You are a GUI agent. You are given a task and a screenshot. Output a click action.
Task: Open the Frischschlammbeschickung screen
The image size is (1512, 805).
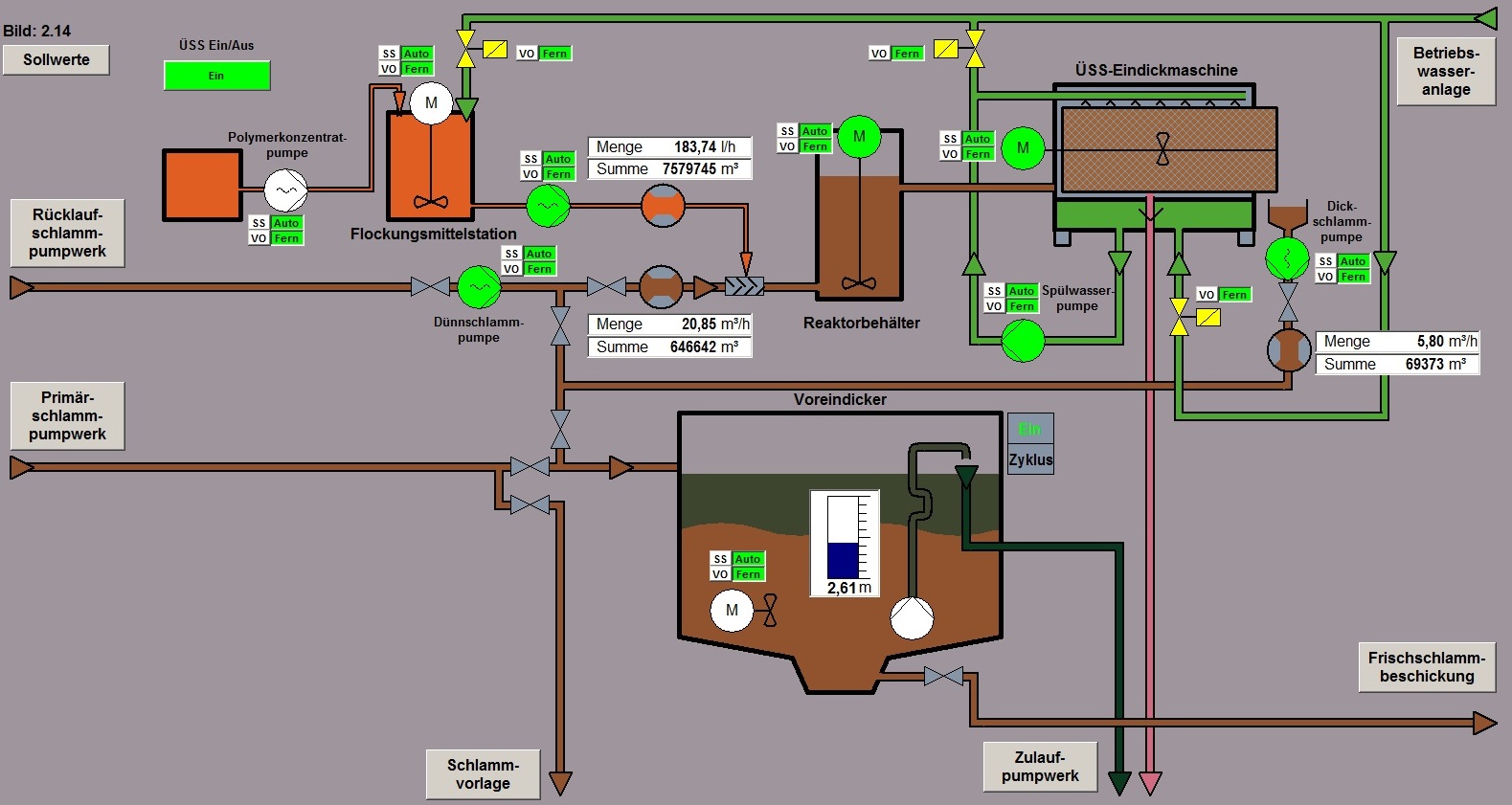point(1426,667)
